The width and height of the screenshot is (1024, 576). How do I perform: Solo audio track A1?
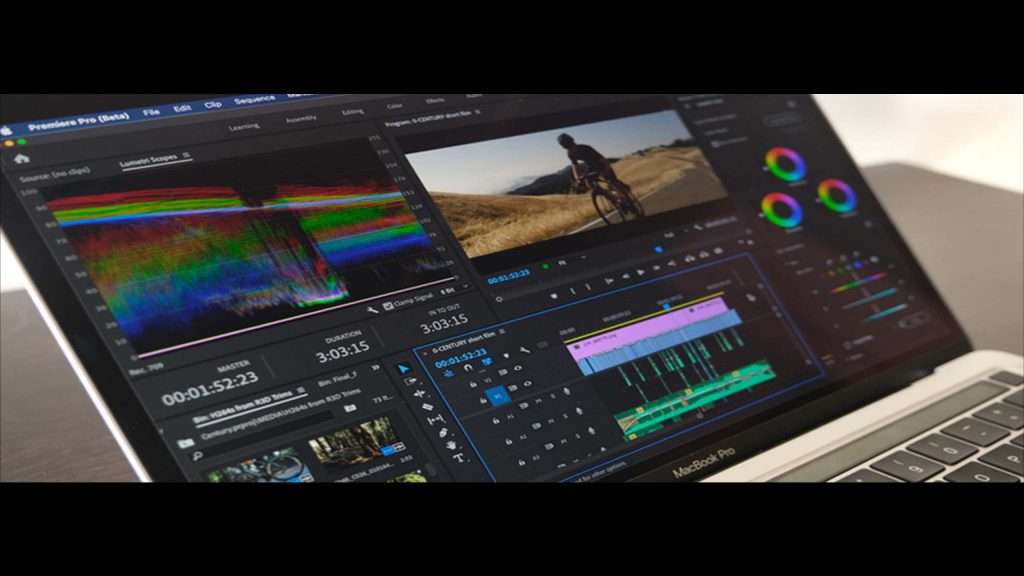point(552,396)
